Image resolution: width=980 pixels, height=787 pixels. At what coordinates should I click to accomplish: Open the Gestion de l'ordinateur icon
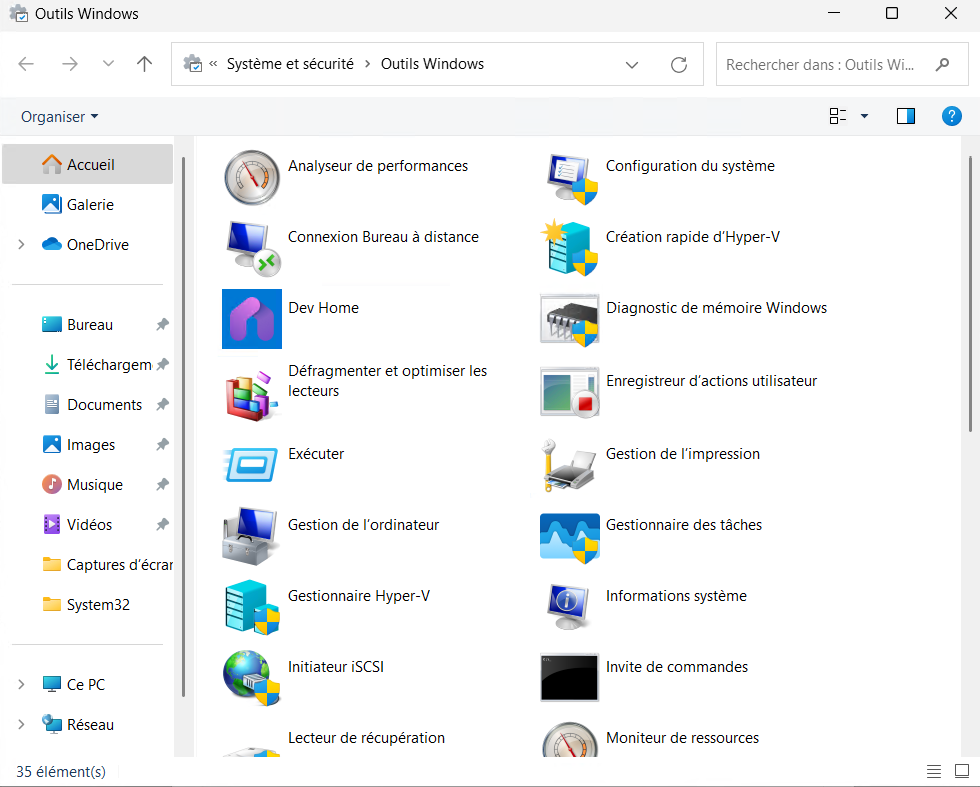coord(251,536)
